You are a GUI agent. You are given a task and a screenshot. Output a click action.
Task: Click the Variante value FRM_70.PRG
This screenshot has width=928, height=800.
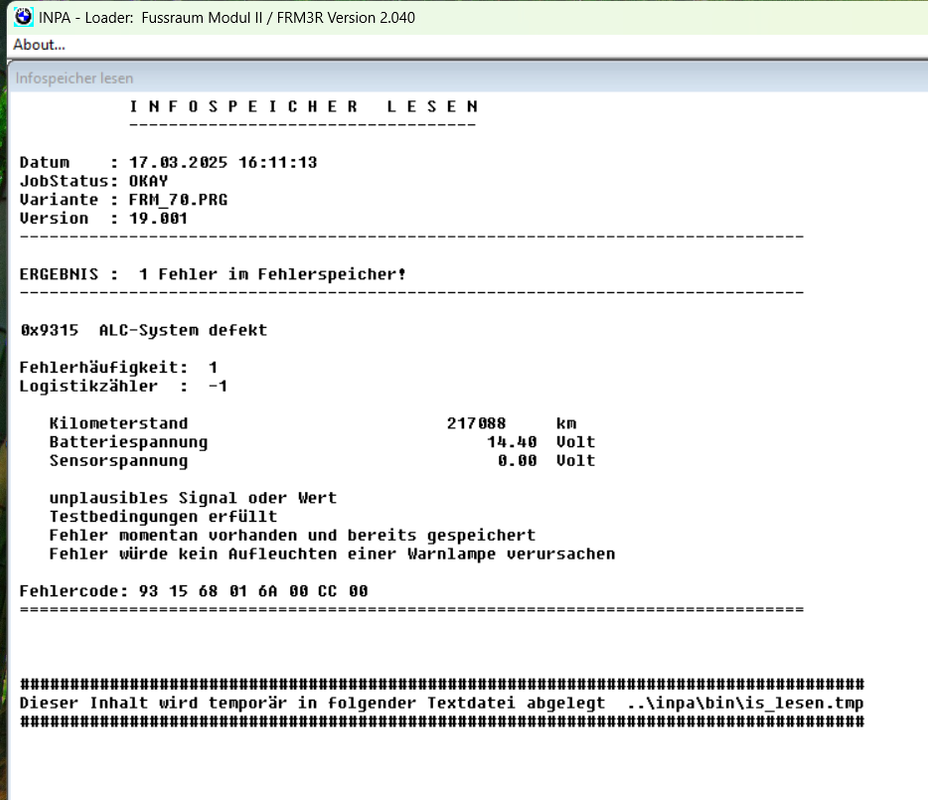[178, 200]
